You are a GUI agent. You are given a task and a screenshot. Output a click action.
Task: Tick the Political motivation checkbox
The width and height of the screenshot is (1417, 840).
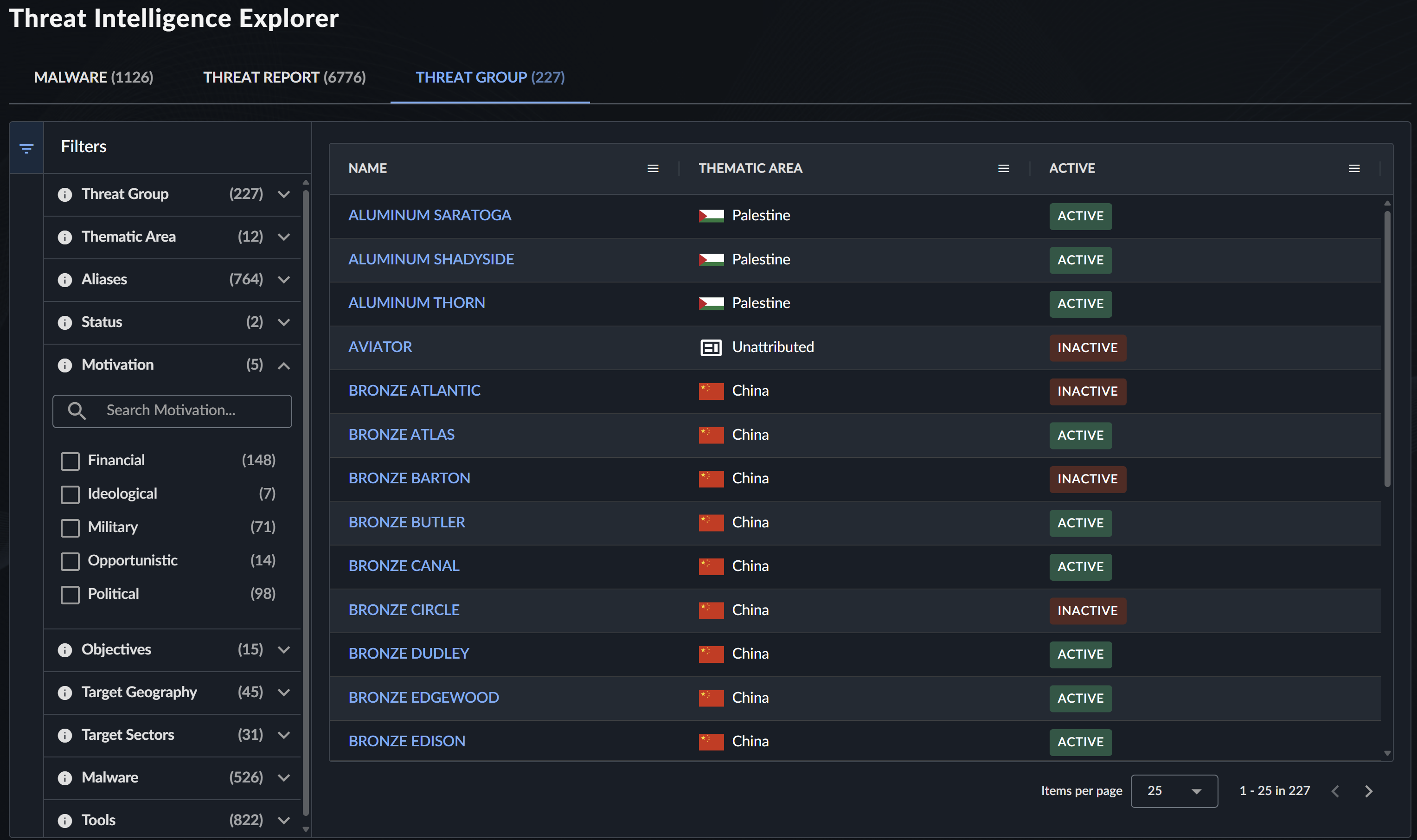[70, 595]
